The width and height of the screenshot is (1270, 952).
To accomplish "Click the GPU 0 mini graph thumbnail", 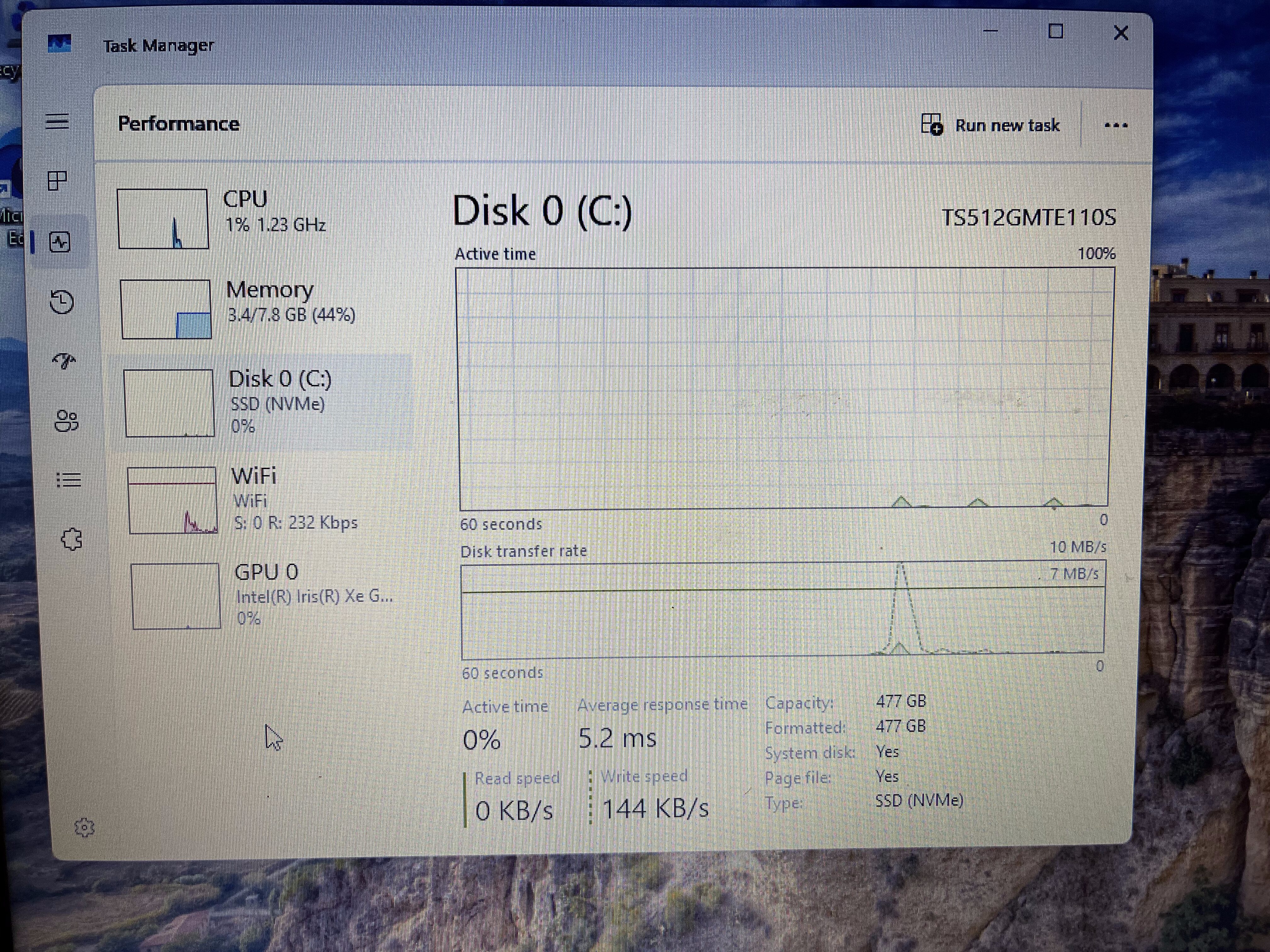I will pyautogui.click(x=176, y=596).
